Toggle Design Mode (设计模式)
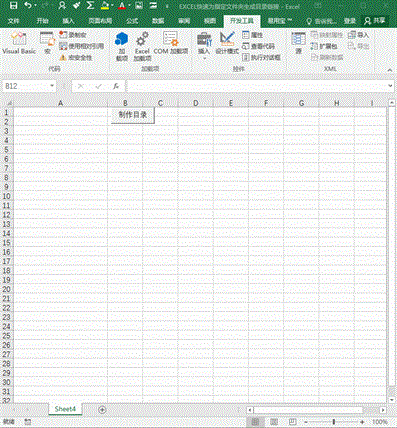The image size is (397, 428). (x=227, y=43)
